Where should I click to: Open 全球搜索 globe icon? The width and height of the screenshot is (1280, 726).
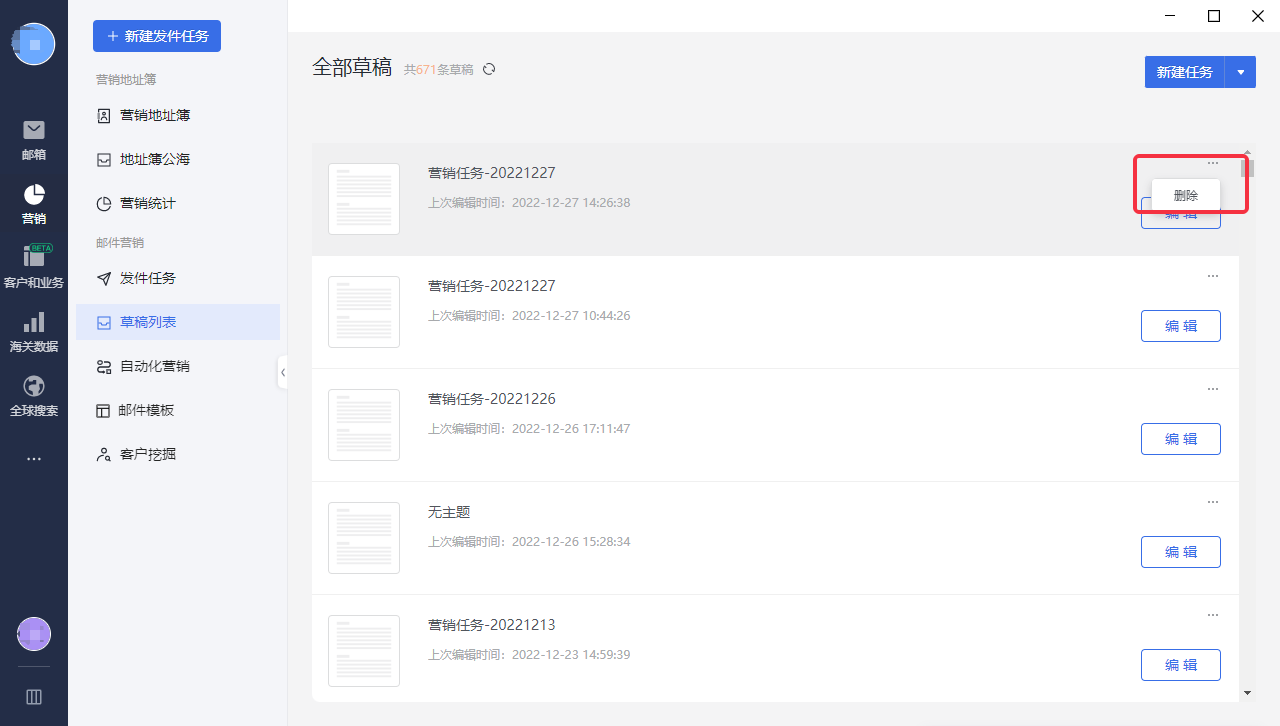pos(34,386)
